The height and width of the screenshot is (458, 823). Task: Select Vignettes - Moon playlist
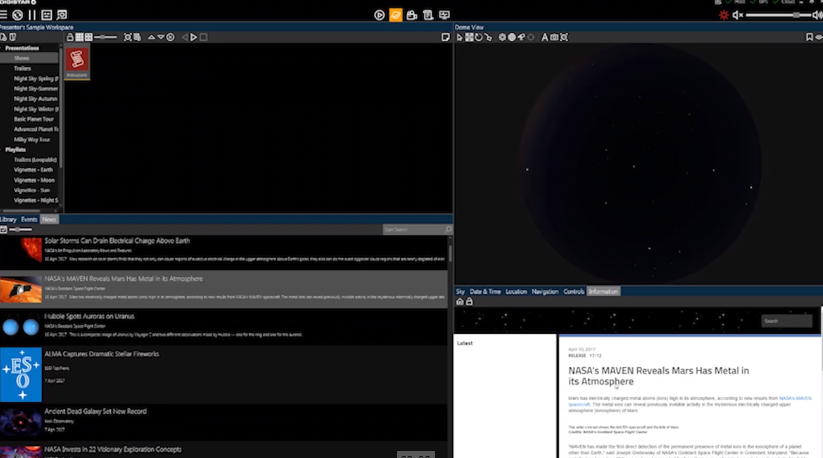pyautogui.click(x=34, y=180)
